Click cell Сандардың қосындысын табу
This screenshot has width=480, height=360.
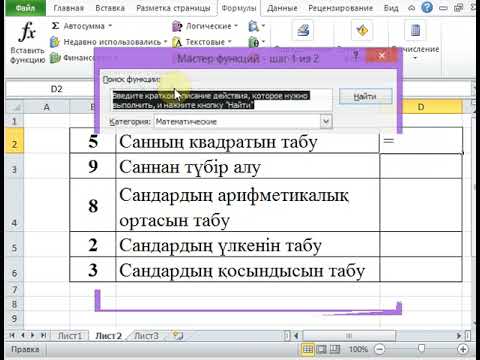coord(248,270)
